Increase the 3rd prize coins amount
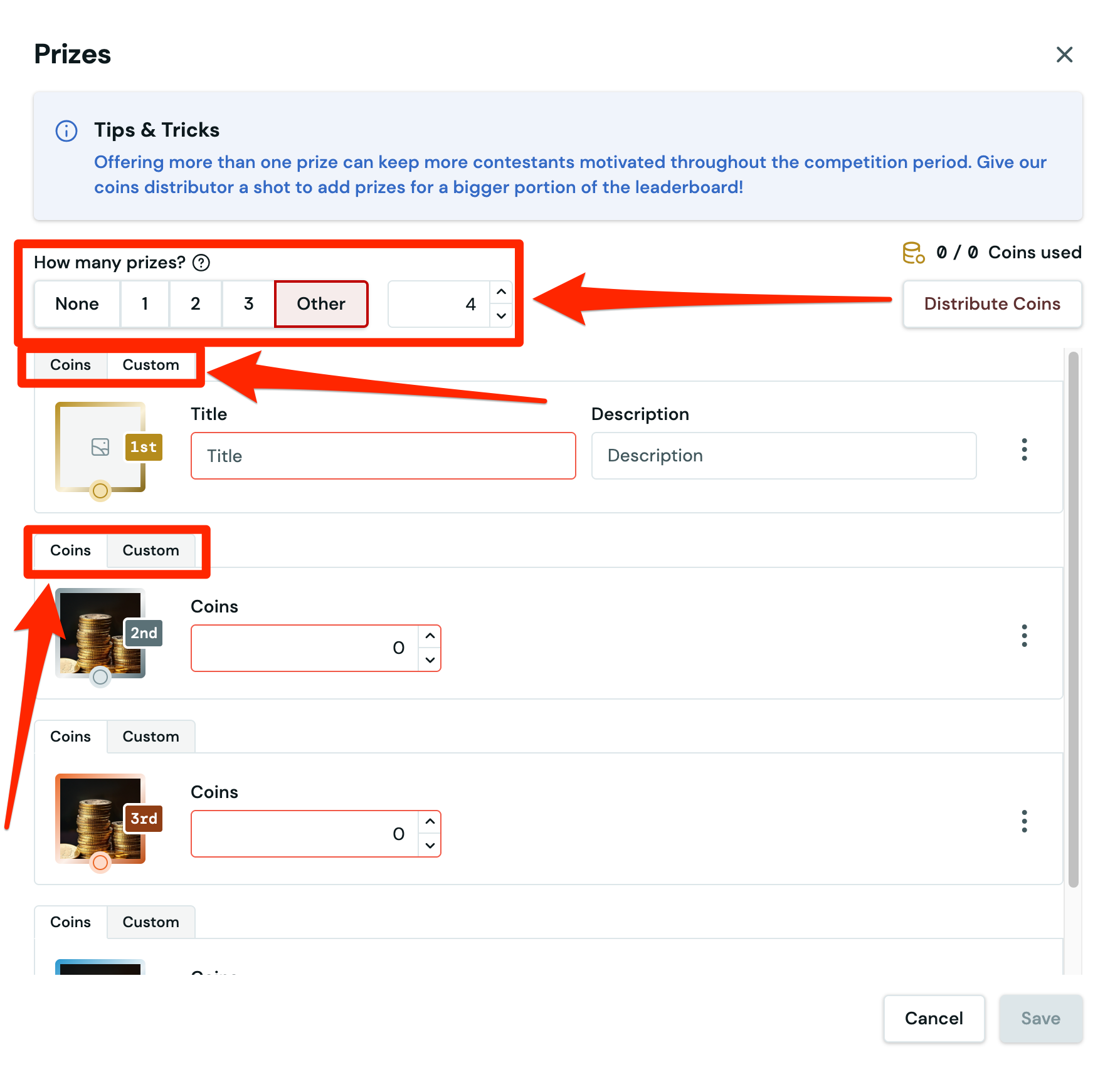The image size is (1120, 1082). (430, 822)
